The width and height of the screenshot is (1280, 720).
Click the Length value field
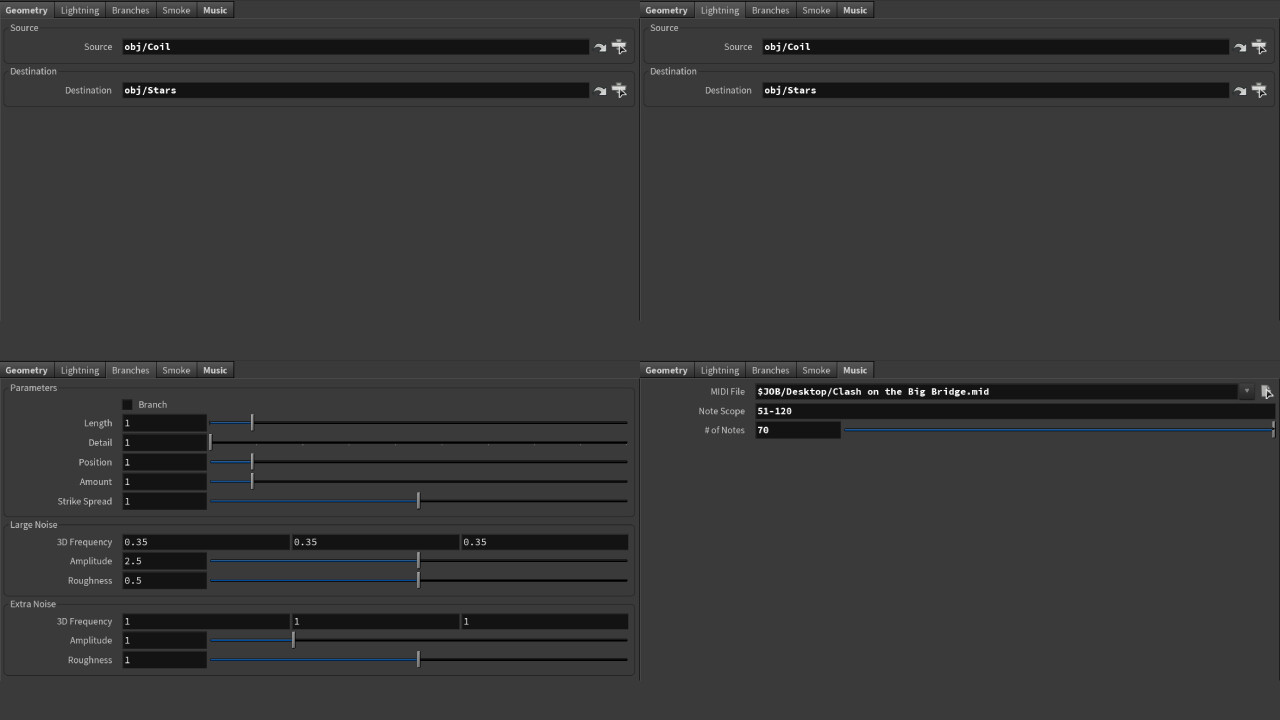[164, 423]
